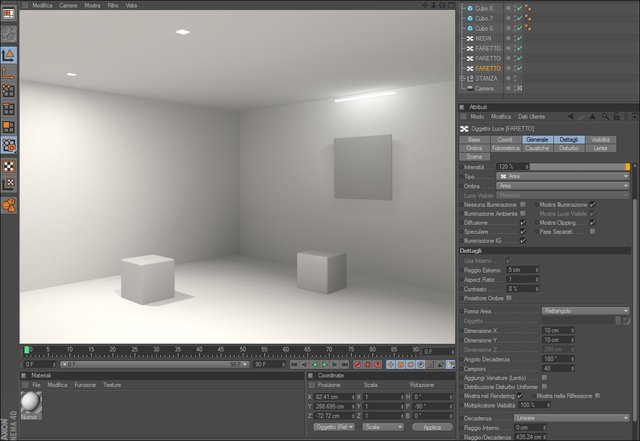Expand the STANZA object tree node
The image size is (640, 441).
pos(462,78)
